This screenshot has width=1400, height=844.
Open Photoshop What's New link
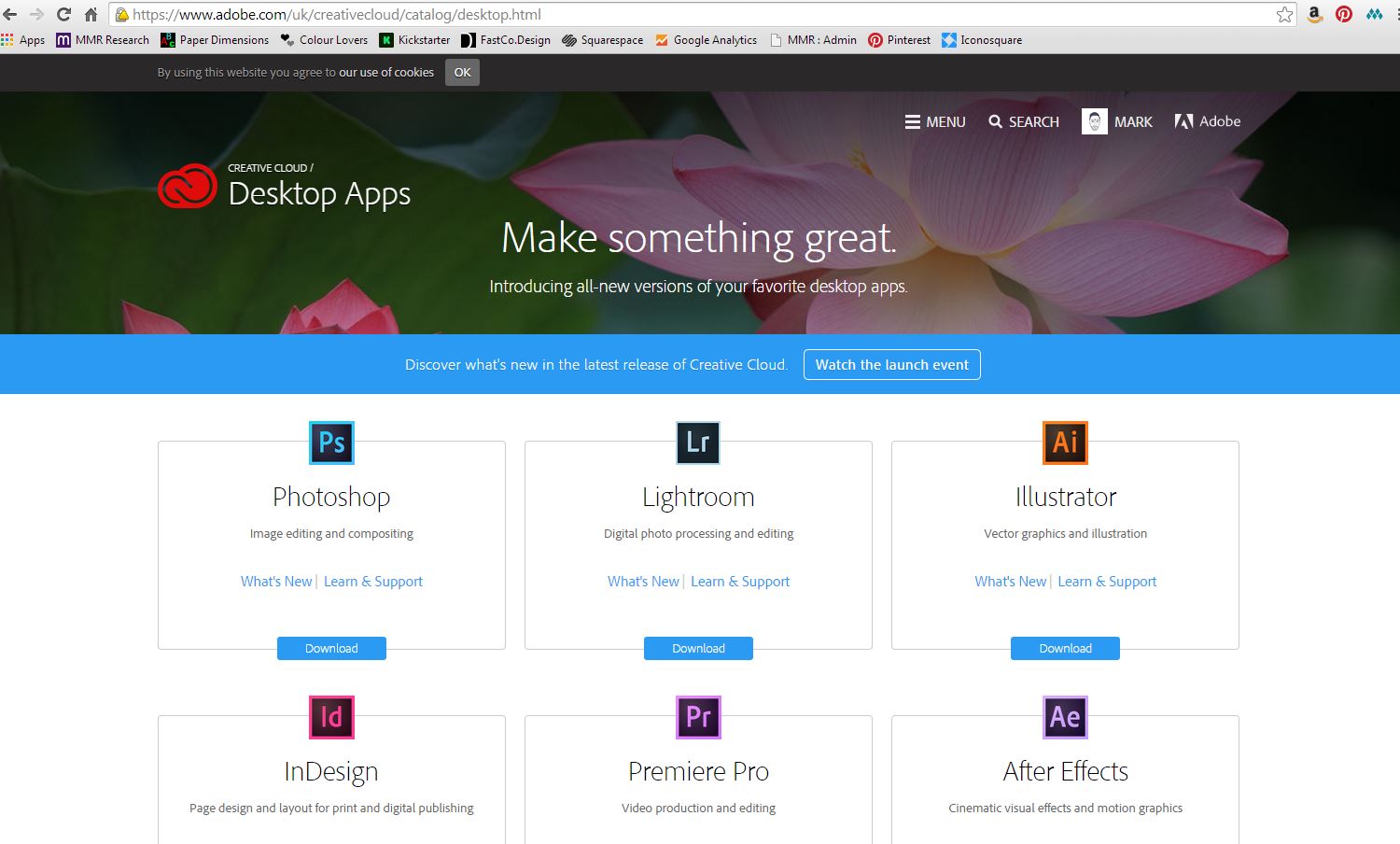(x=276, y=581)
